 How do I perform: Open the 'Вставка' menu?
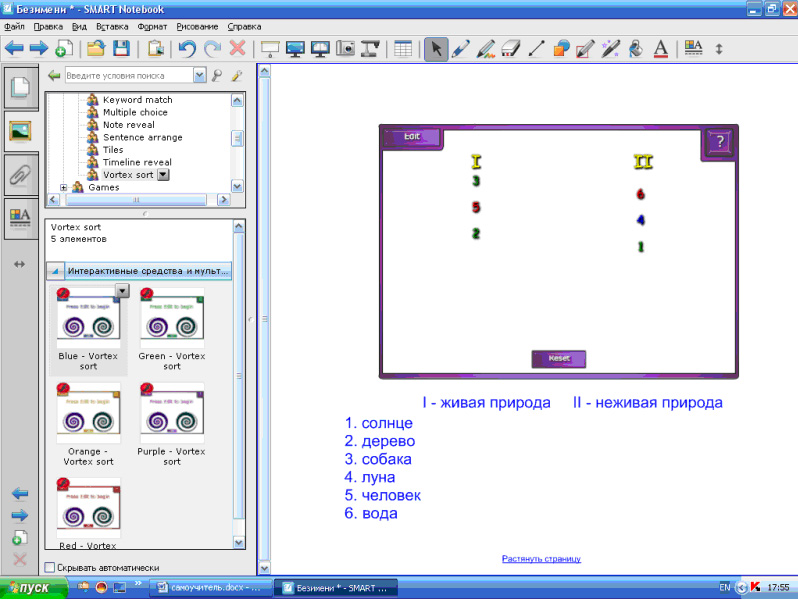pos(113,26)
